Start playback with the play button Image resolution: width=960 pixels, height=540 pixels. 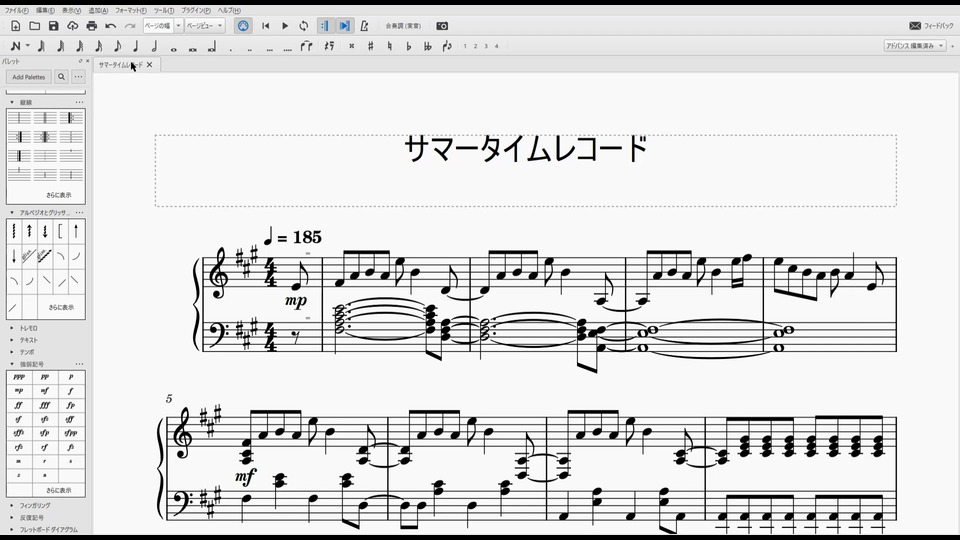point(285,26)
